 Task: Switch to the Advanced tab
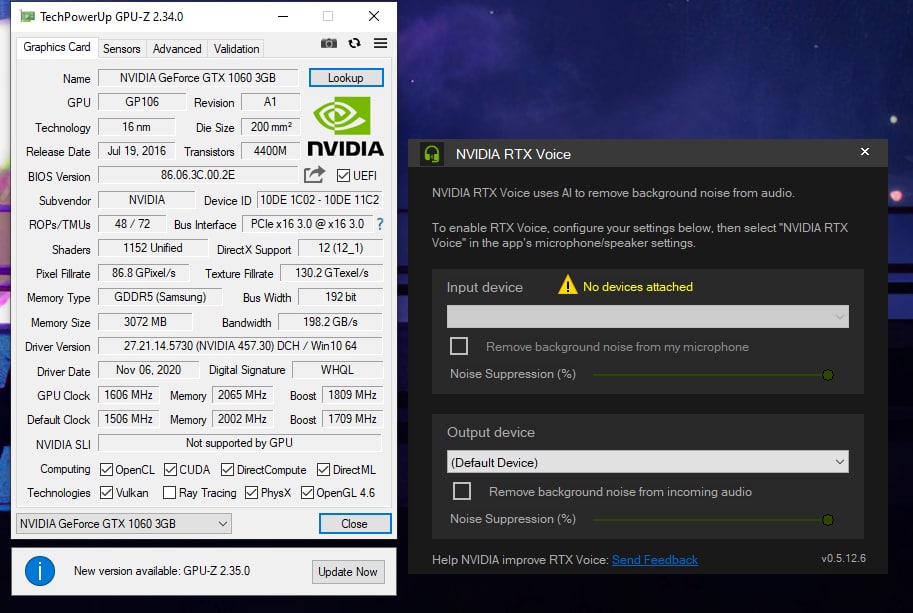[x=177, y=49]
